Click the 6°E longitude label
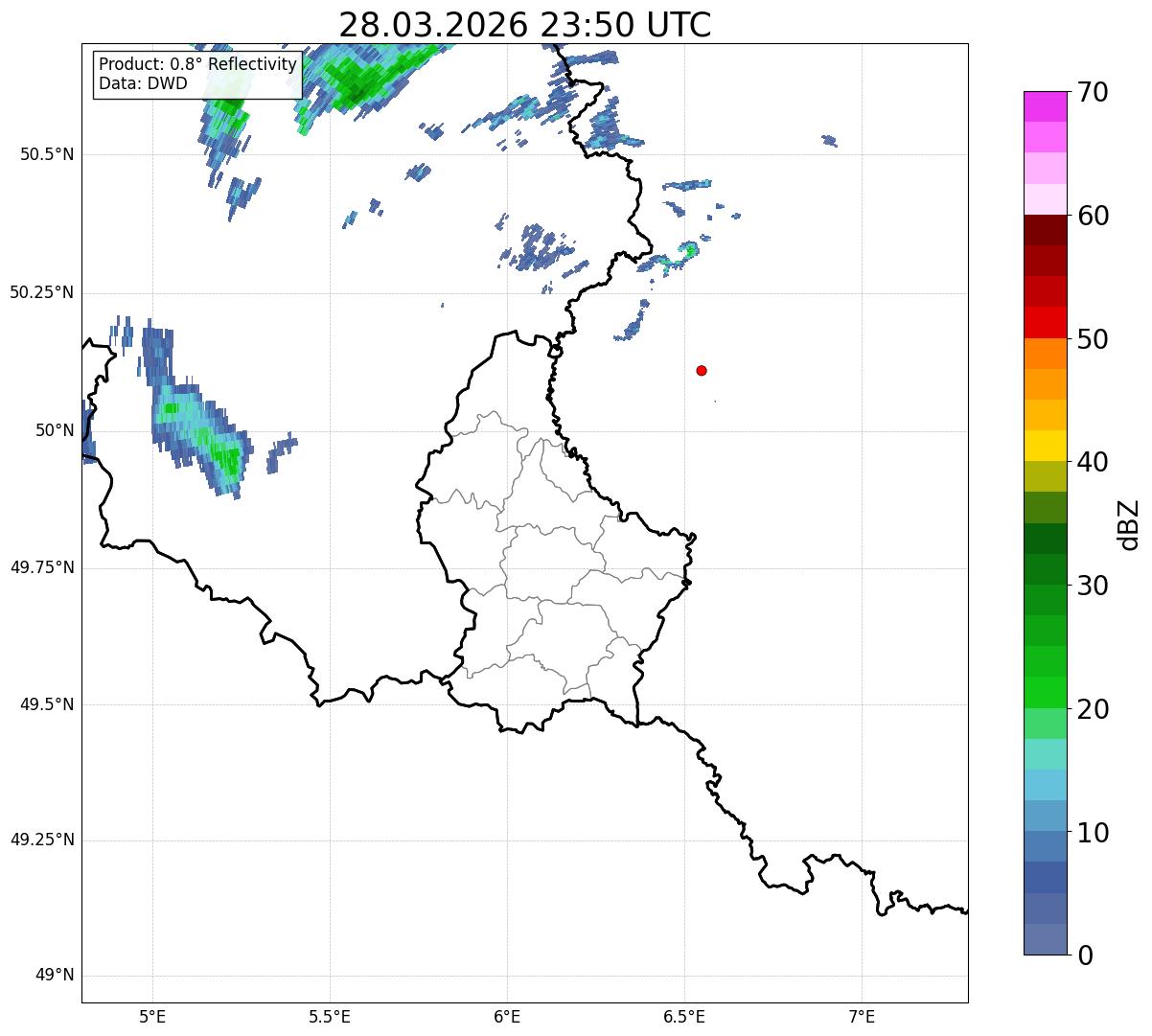Viewport: 1152px width, 1036px height. [x=507, y=1017]
